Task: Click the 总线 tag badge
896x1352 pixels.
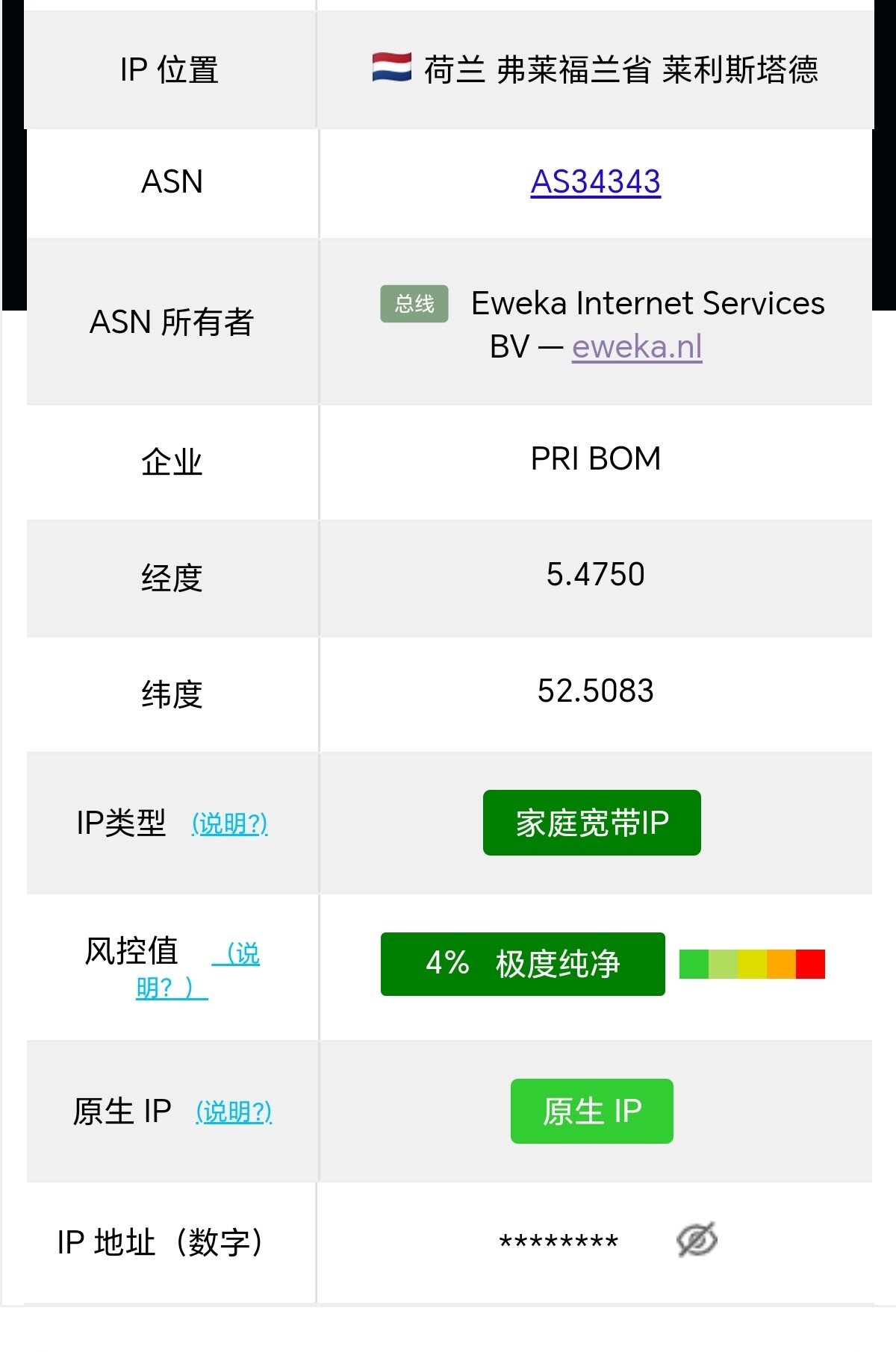Action: [x=414, y=304]
